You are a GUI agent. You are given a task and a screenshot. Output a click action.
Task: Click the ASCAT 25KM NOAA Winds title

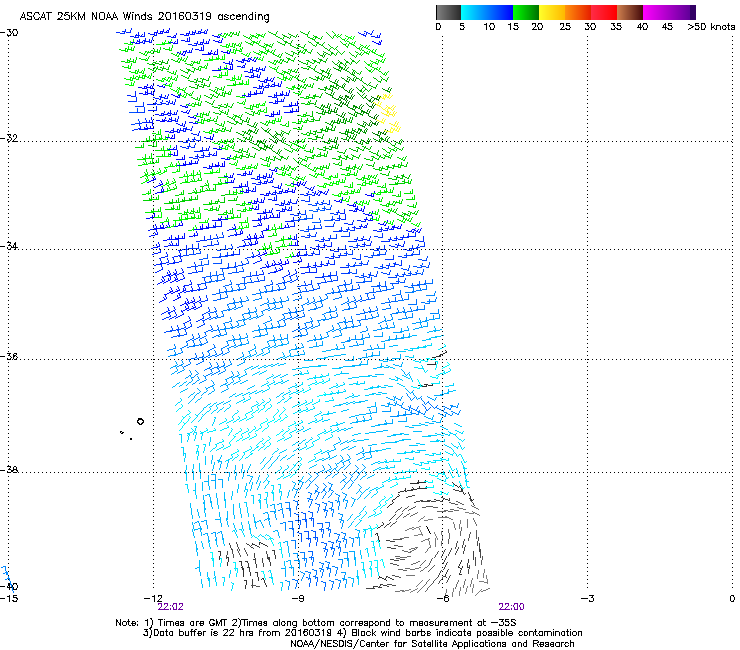pos(144,17)
